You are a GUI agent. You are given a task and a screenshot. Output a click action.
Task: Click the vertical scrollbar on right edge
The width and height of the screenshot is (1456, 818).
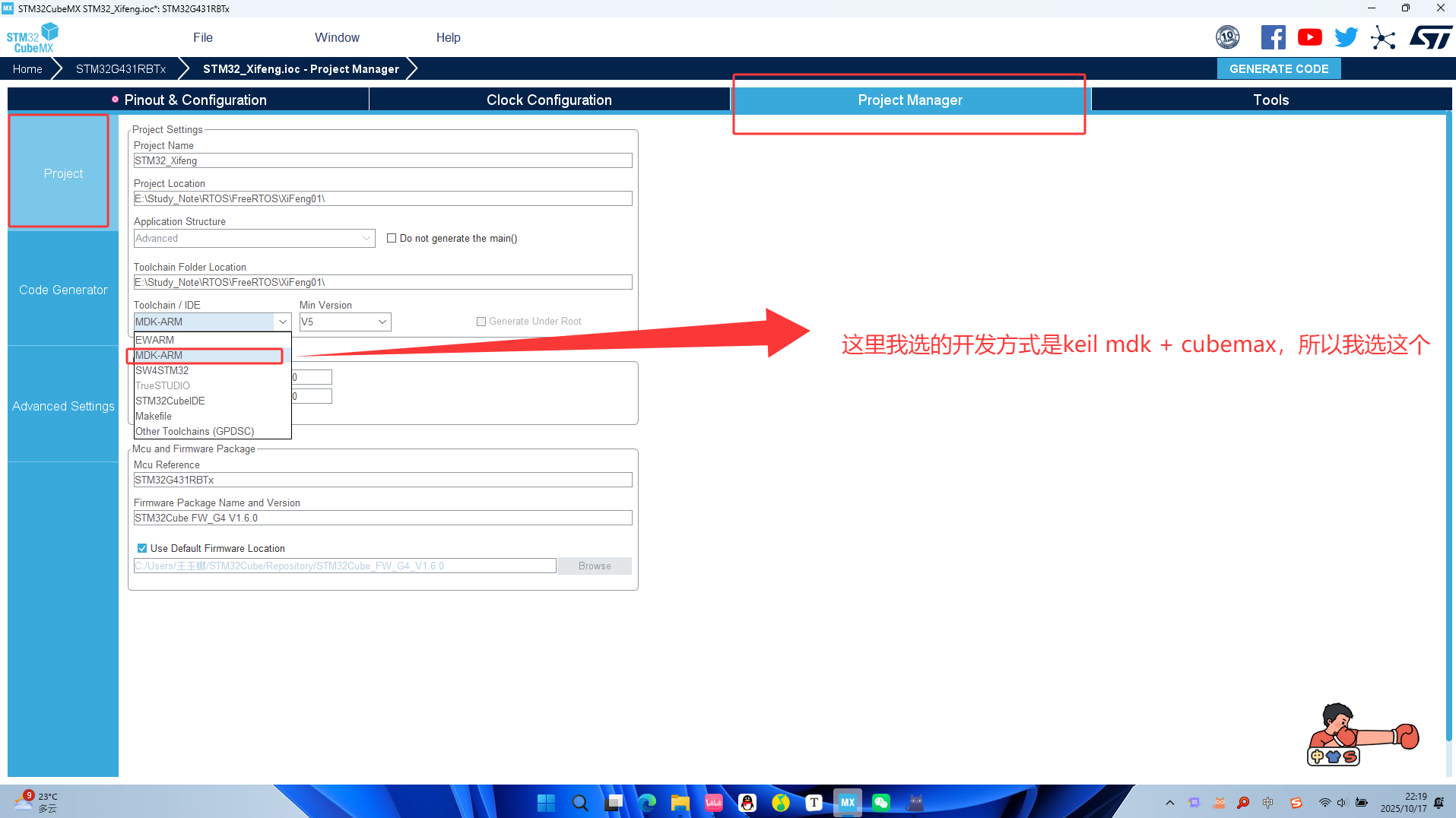tap(1448, 426)
